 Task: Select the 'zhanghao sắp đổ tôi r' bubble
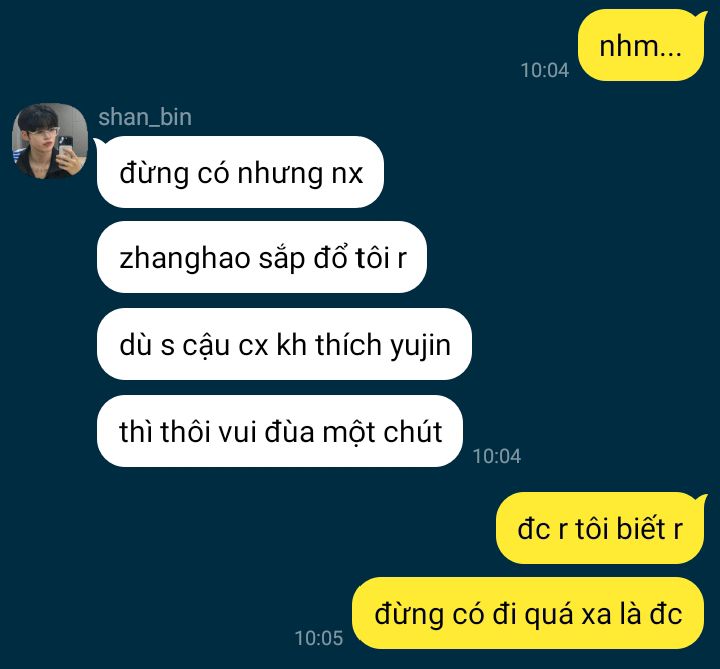click(x=262, y=257)
